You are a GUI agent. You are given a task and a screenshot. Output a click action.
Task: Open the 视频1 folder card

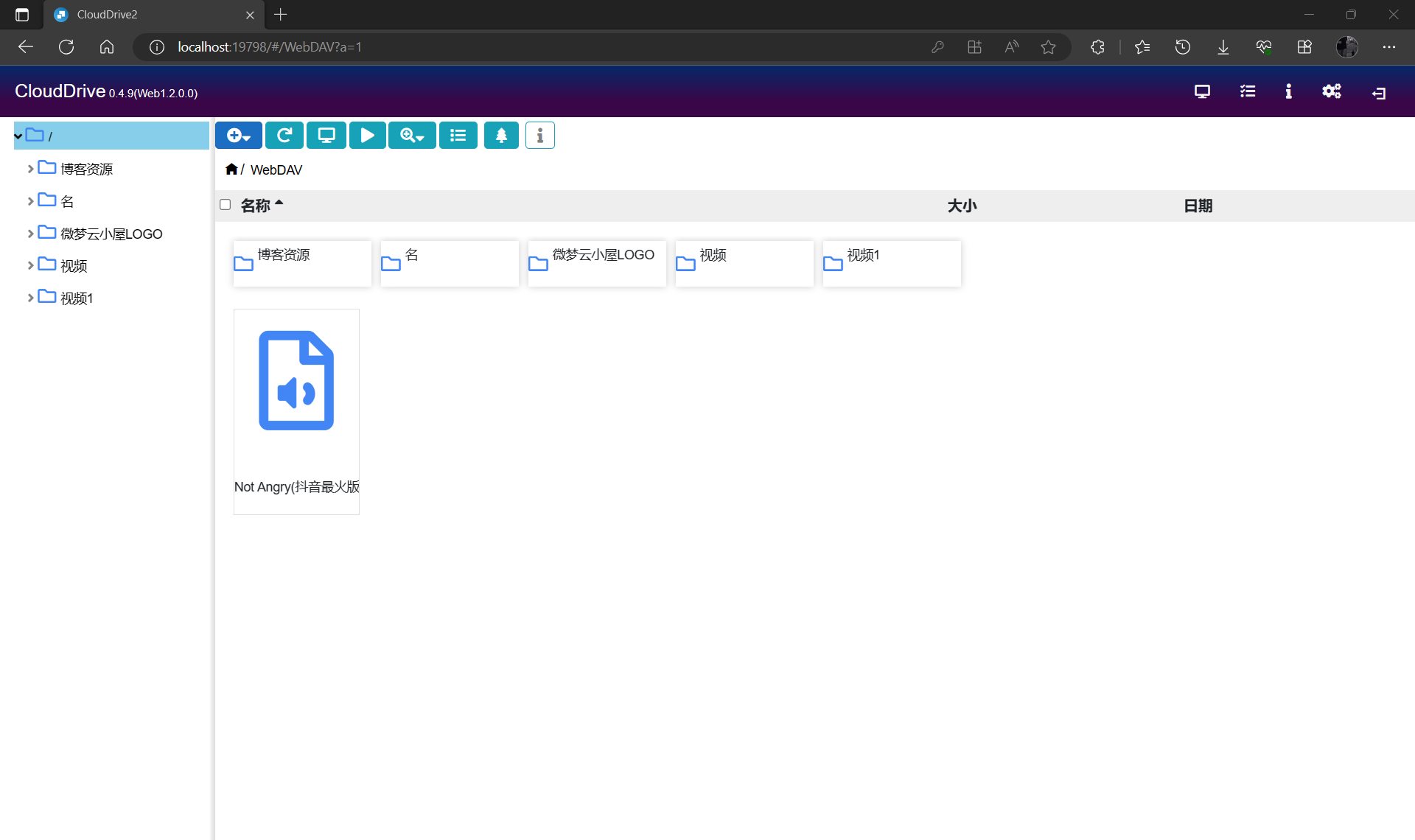[892, 263]
